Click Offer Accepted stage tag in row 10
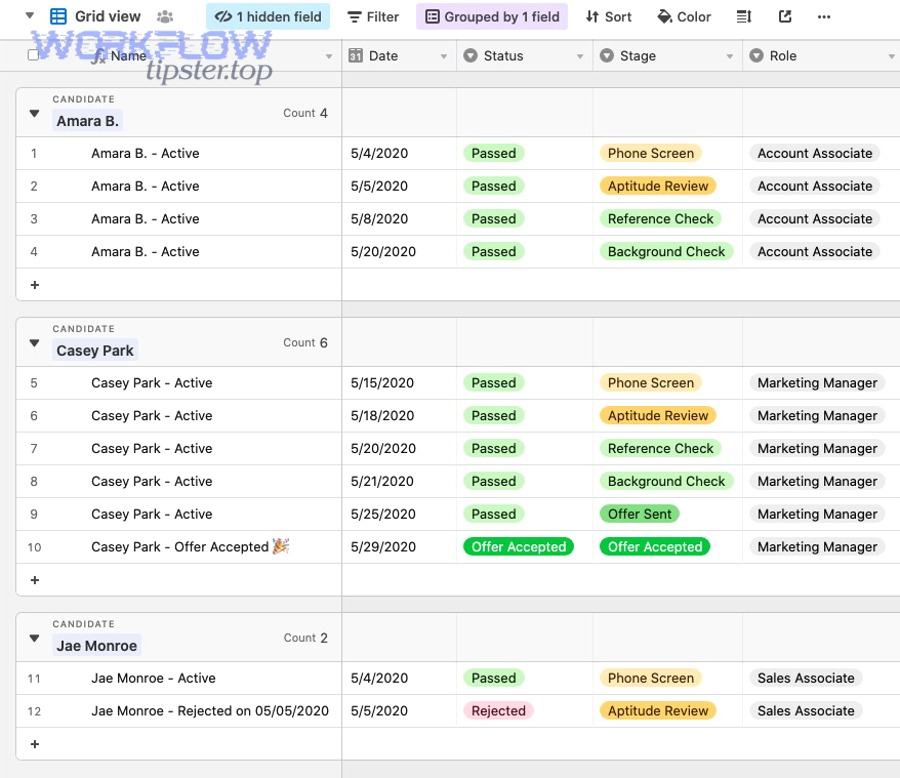The width and height of the screenshot is (900, 778). click(655, 547)
